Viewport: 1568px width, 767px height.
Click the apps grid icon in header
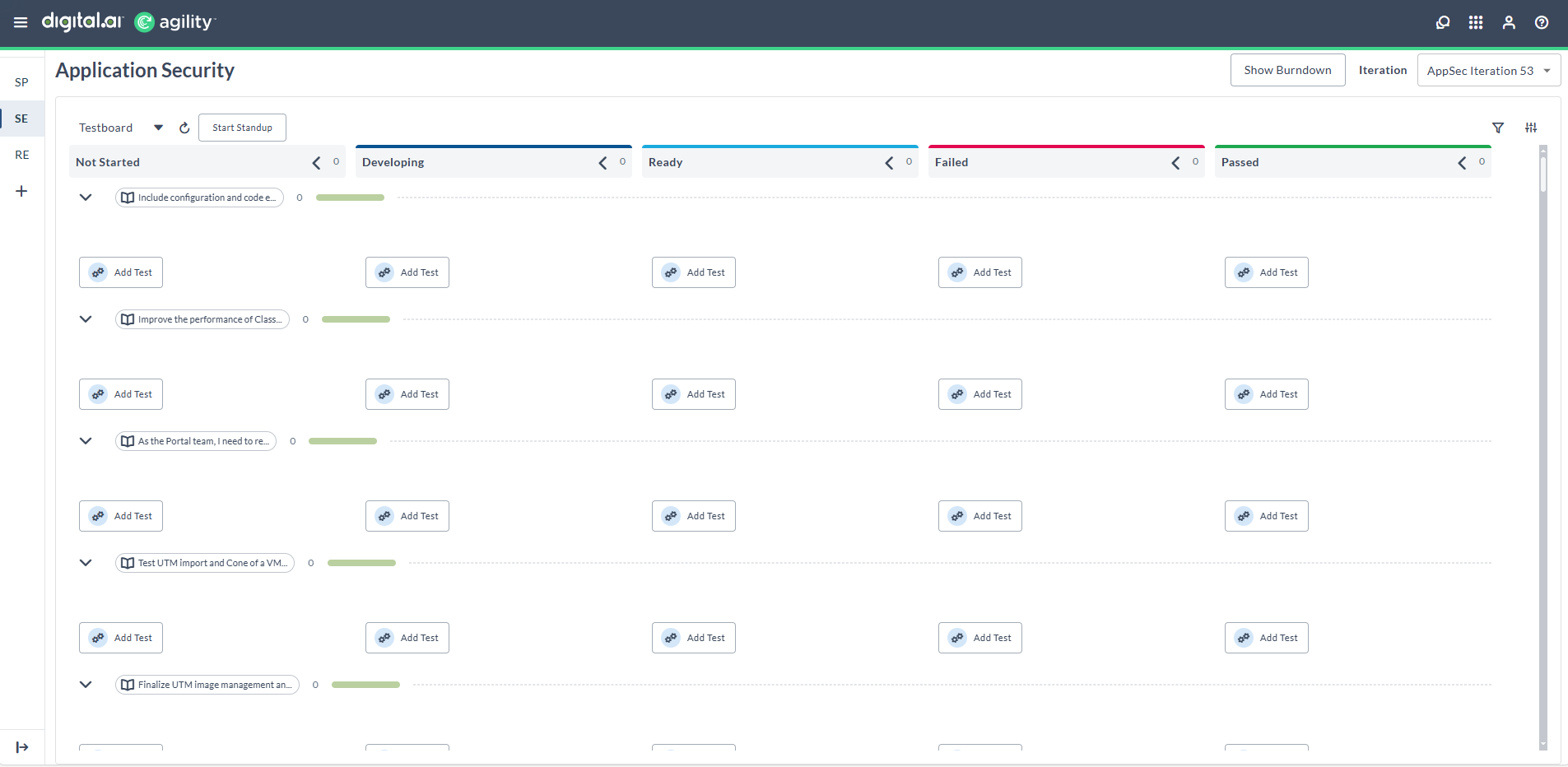tap(1475, 22)
